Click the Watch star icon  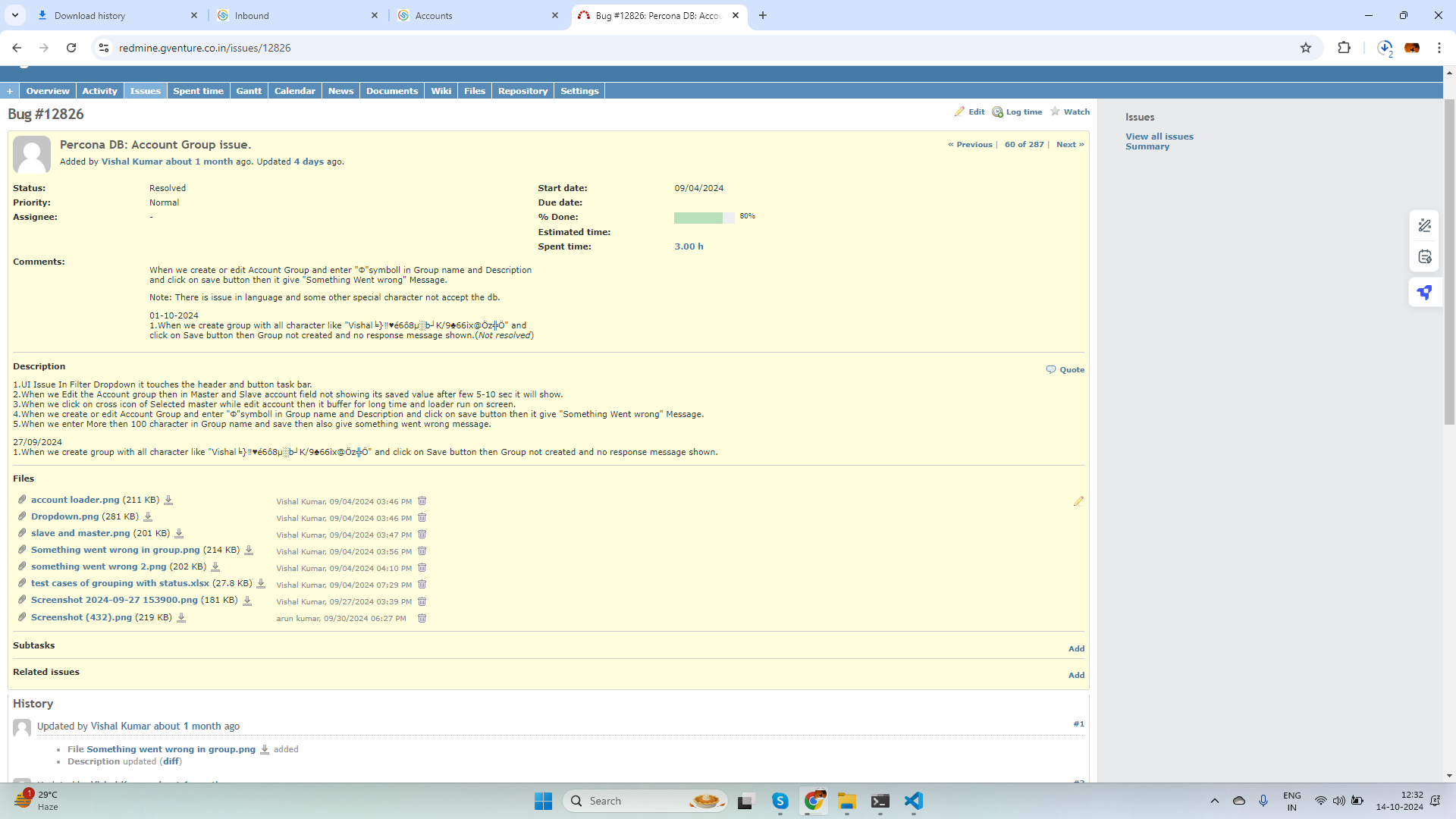[1055, 111]
